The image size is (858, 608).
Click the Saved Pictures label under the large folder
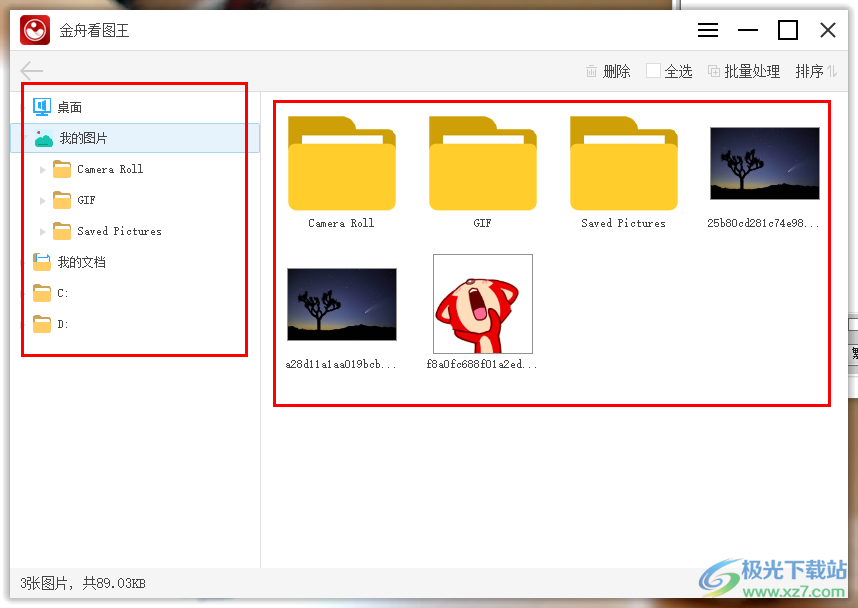coord(623,223)
